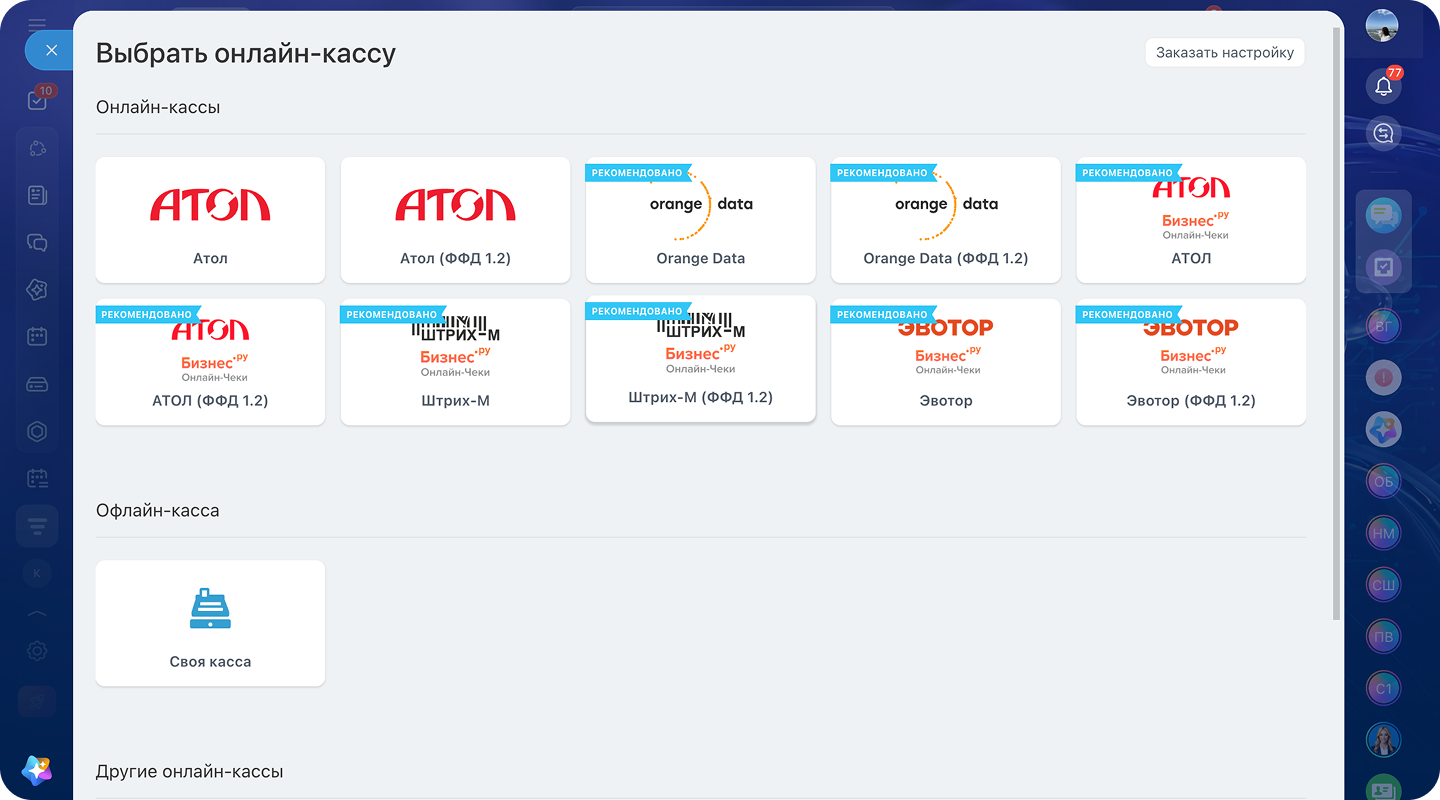1440x800 pixels.
Task: Select the Эвотор cash register card
Action: (945, 362)
